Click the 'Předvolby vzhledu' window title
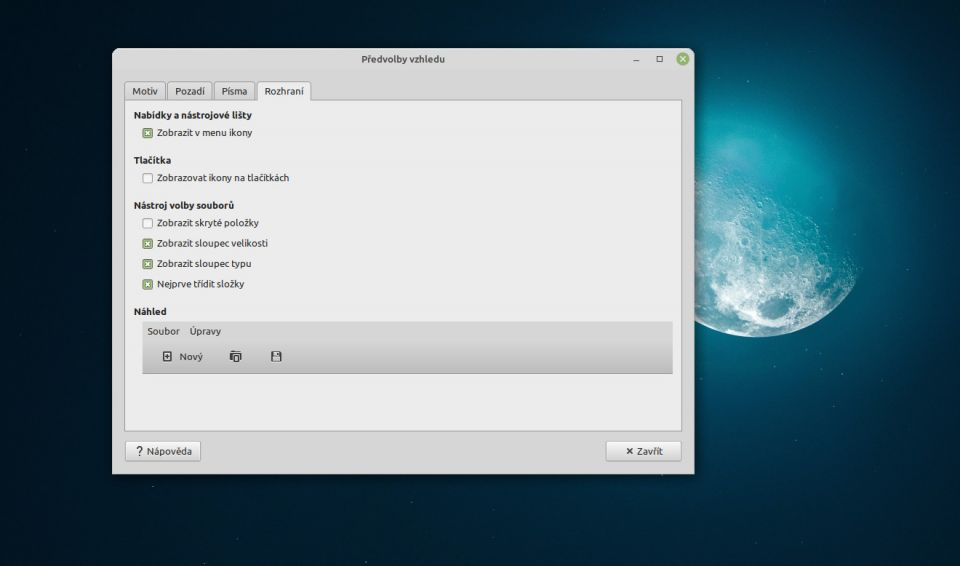The image size is (960, 566). 403,59
